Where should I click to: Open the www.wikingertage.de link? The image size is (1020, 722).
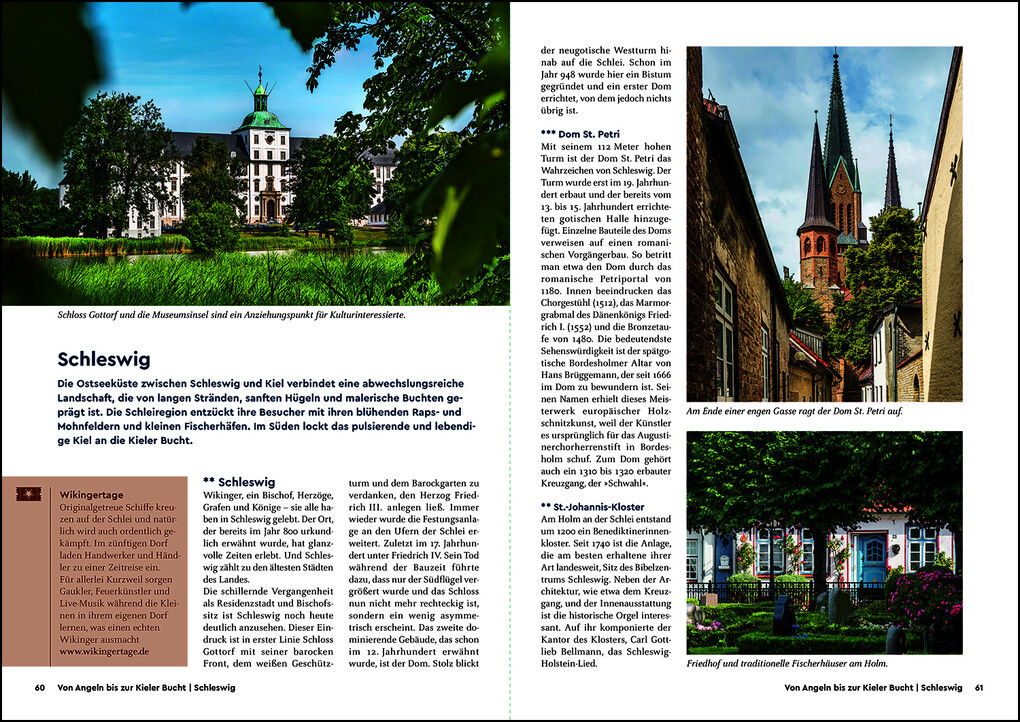click(x=104, y=652)
